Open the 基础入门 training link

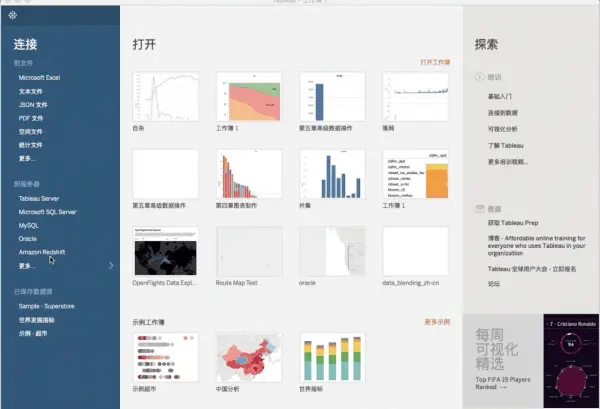coord(500,96)
